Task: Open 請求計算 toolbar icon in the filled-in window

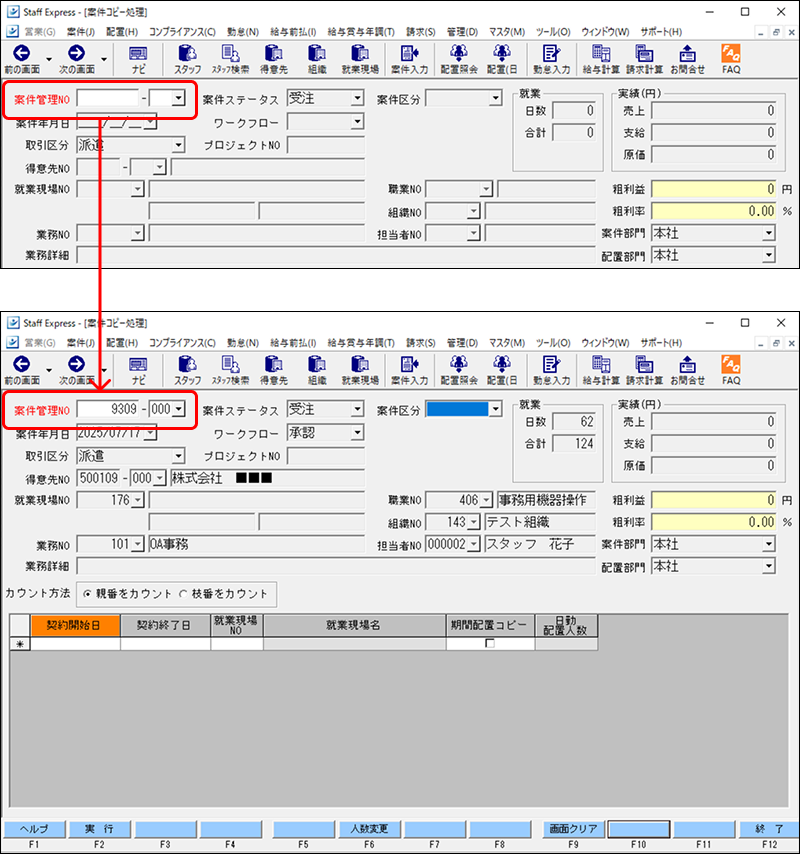Action: point(644,364)
